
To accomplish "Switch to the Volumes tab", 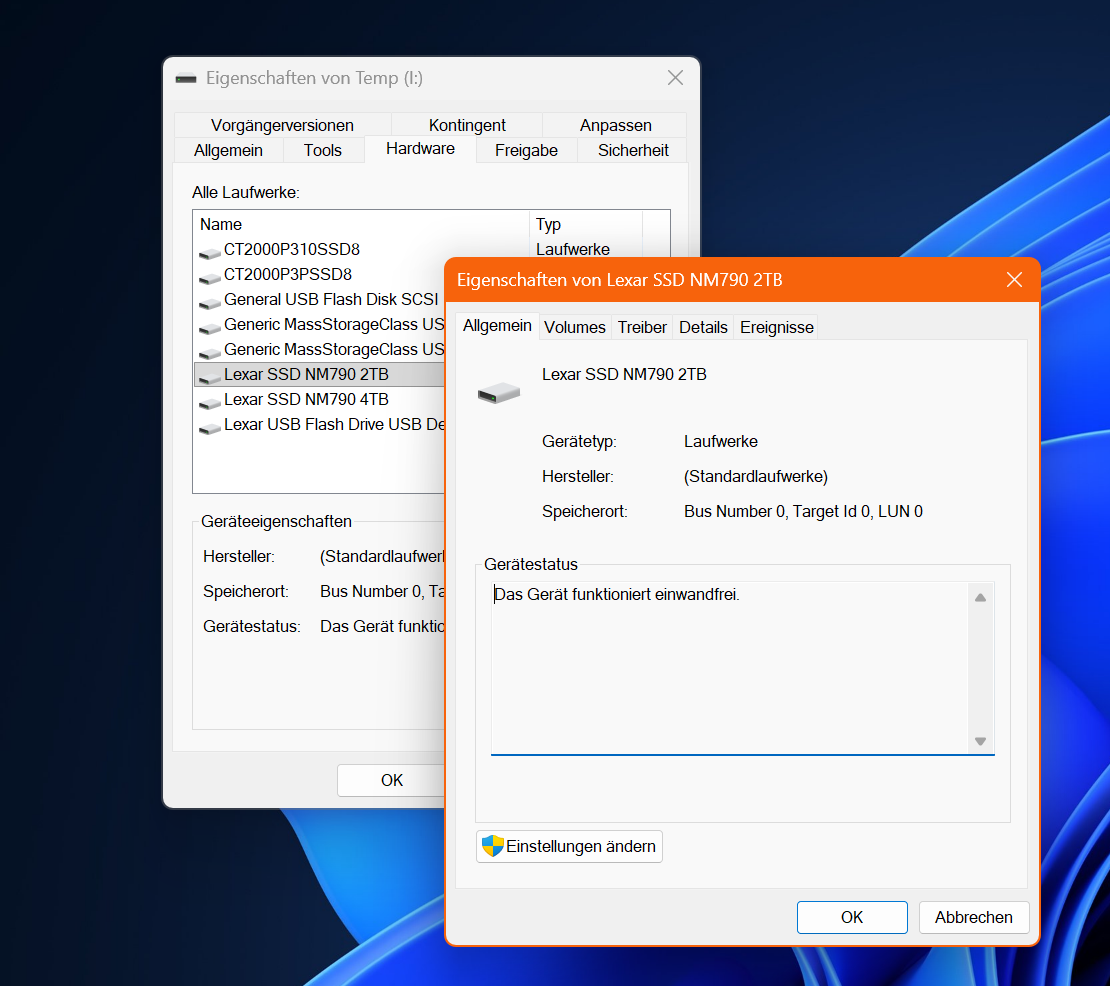I will tap(575, 327).
